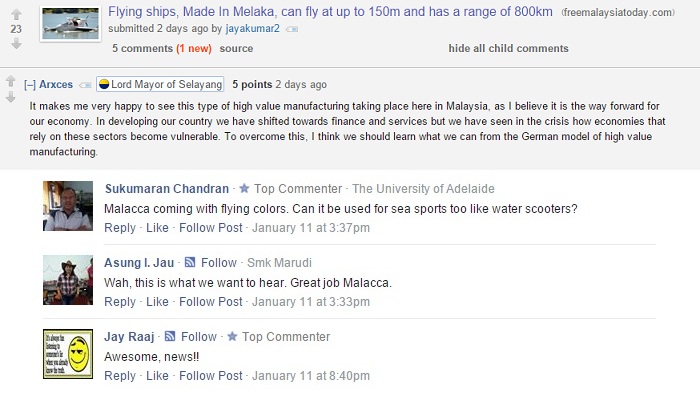Follow Post on Jay Raaj's comment
This screenshot has width=700, height=400.
(210, 376)
